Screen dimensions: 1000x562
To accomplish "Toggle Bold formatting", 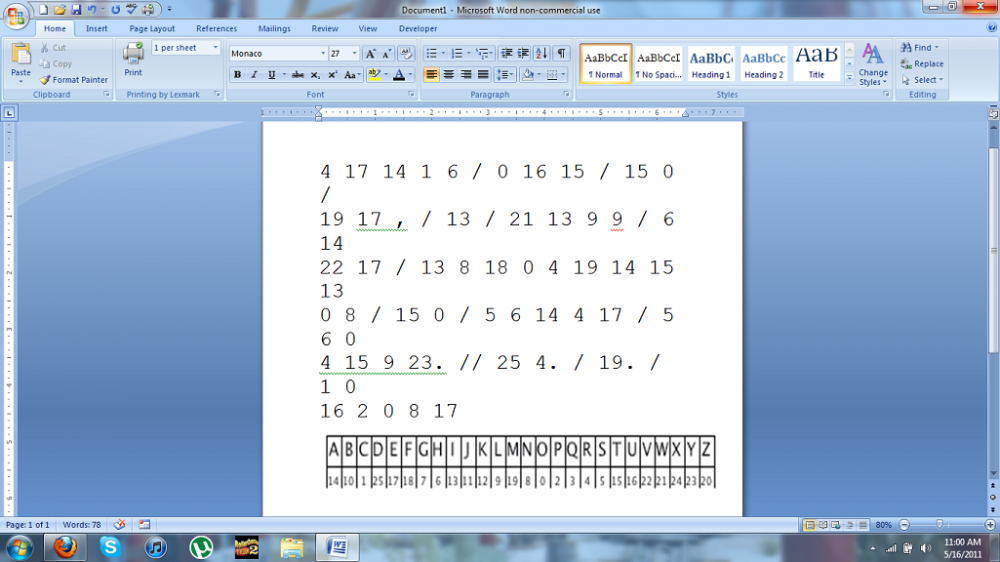I will coord(237,75).
